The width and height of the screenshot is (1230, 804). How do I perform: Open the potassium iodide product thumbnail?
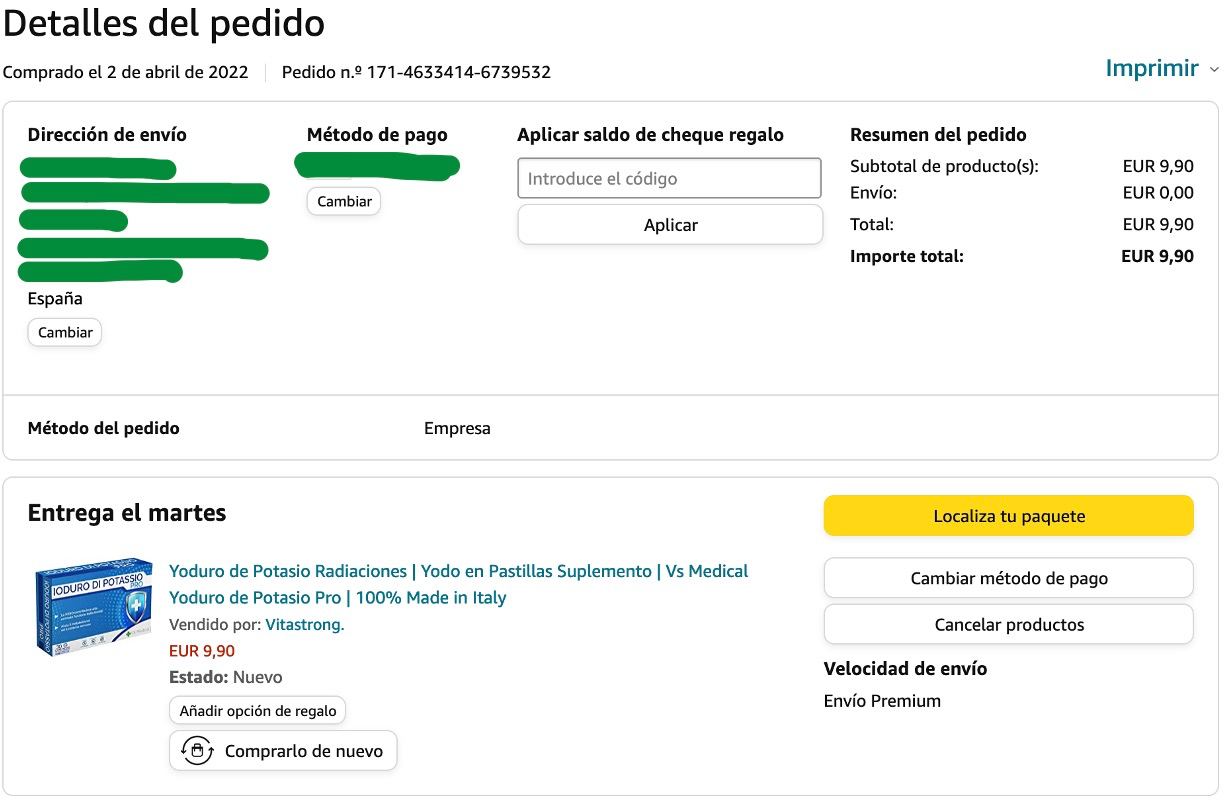coord(93,607)
